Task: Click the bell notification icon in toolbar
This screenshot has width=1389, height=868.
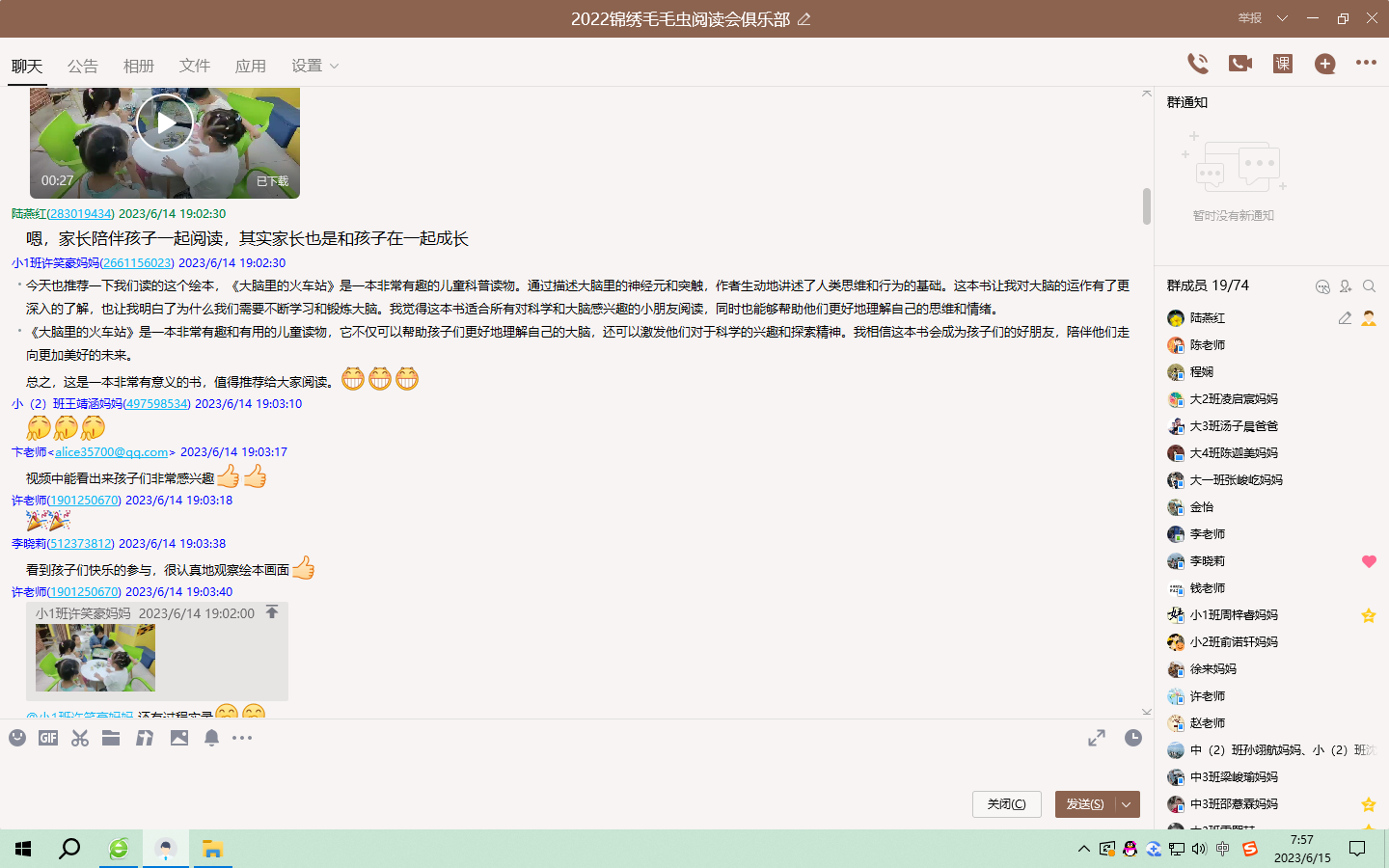Action: 211,738
